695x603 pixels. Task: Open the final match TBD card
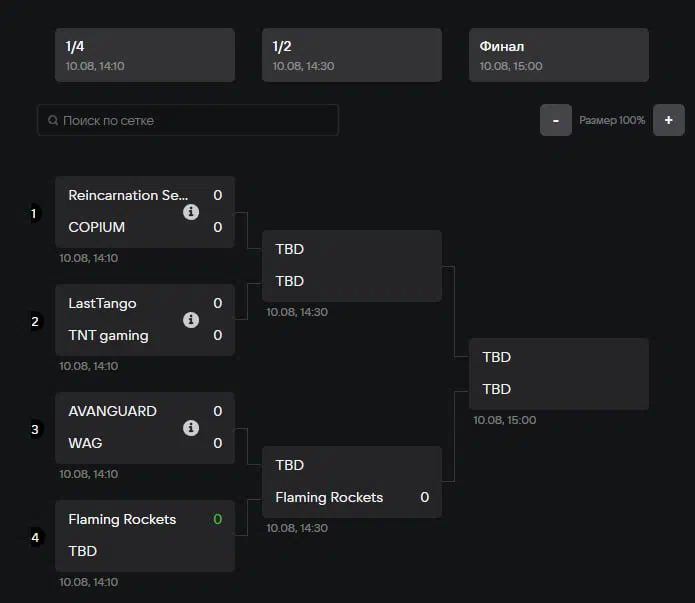point(559,373)
